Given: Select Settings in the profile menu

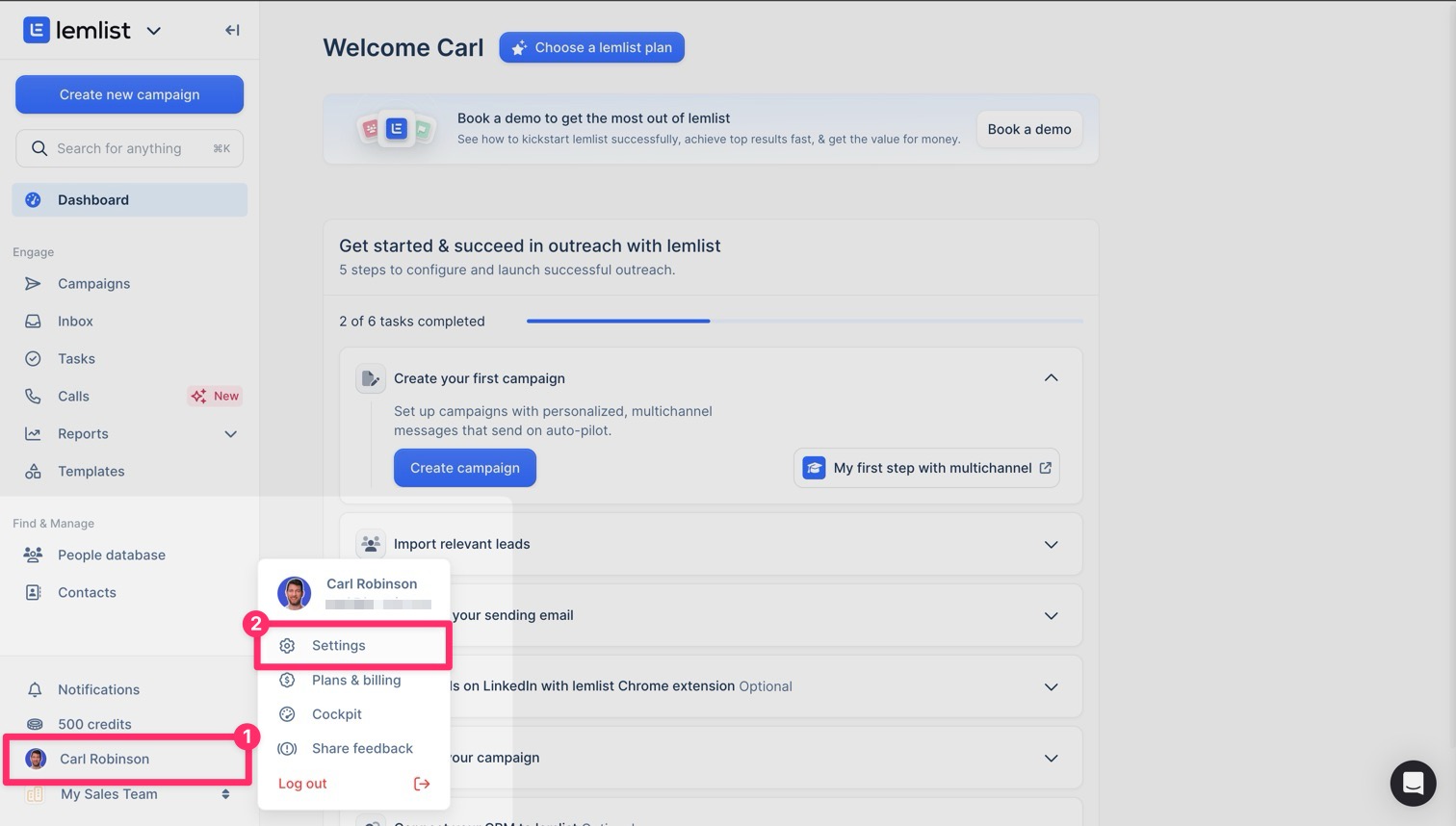Looking at the screenshot, I should 339,646.
